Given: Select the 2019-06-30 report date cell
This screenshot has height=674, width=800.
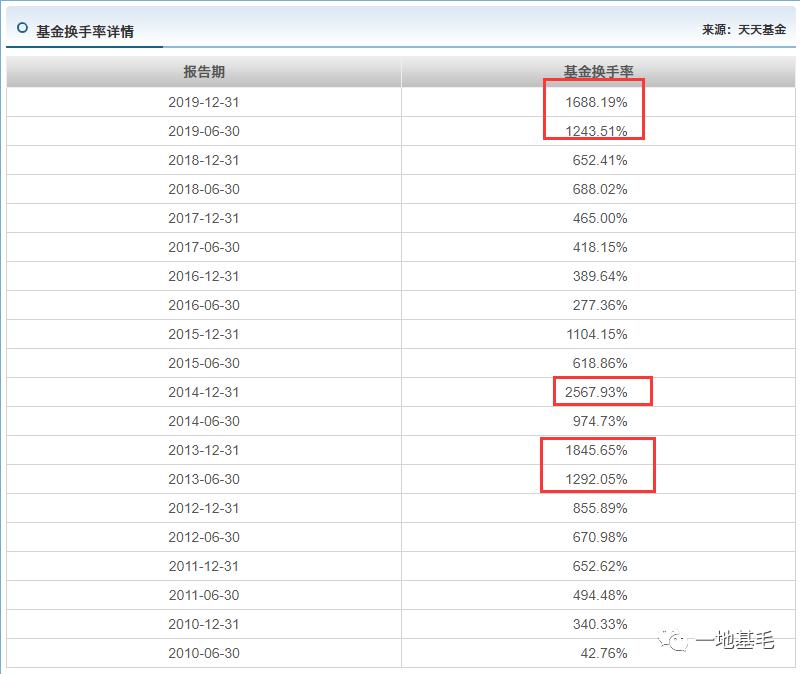Looking at the screenshot, I should pos(204,131).
